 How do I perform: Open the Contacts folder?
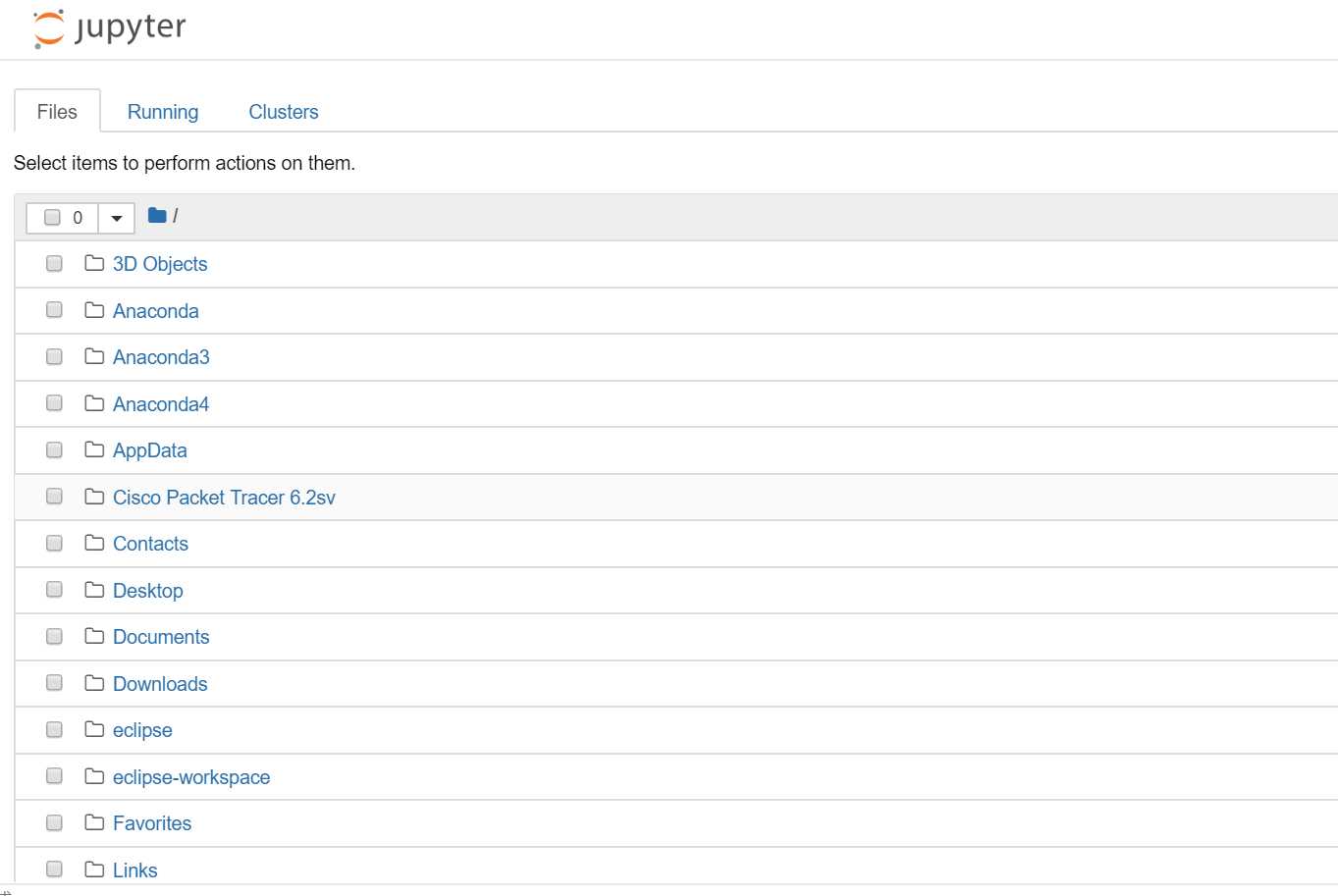point(150,544)
